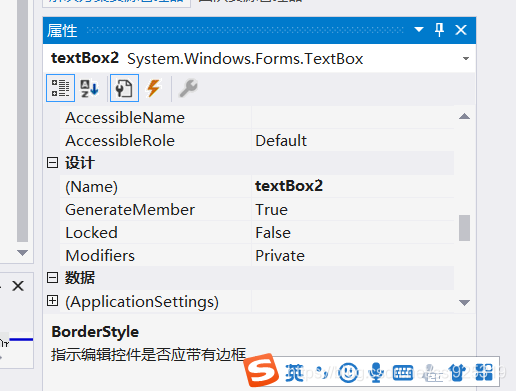Click the AccessibleRole Default value
Image resolution: width=516 pixels, height=391 pixels.
click(x=281, y=141)
